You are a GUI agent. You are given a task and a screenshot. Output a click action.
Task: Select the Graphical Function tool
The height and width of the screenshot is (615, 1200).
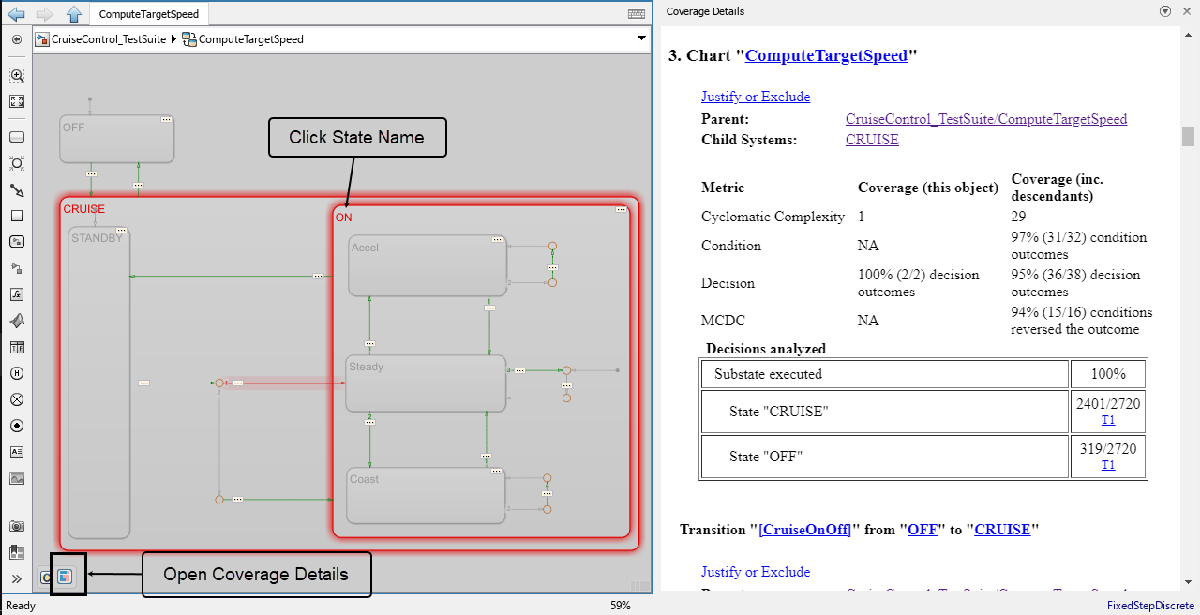tap(17, 268)
